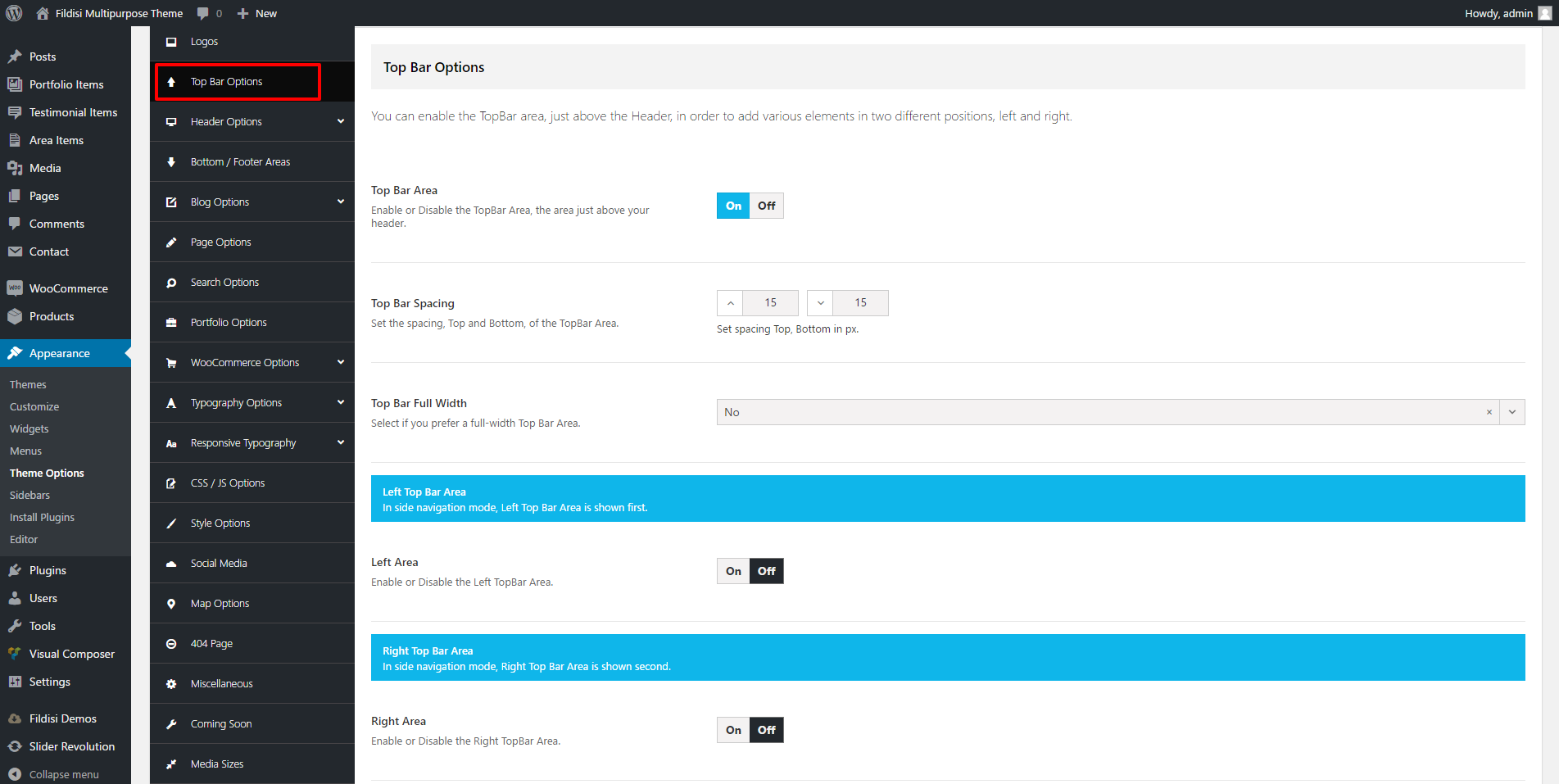Image resolution: width=1559 pixels, height=784 pixels.
Task: Switch Left Area to Off
Action: [767, 571]
